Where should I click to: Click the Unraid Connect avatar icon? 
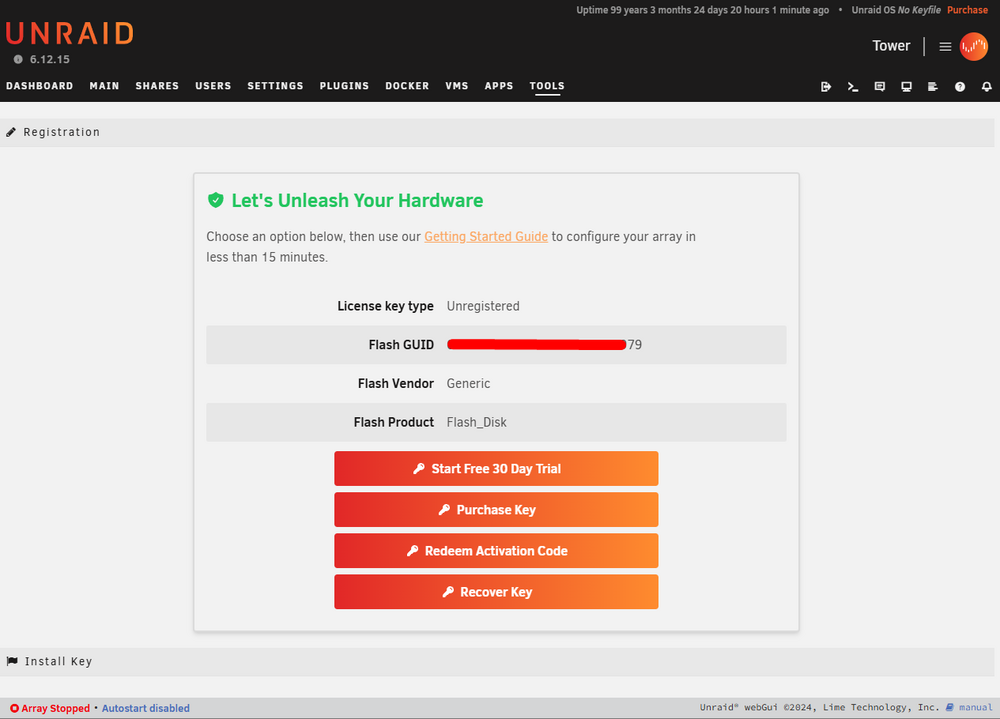click(x=974, y=47)
